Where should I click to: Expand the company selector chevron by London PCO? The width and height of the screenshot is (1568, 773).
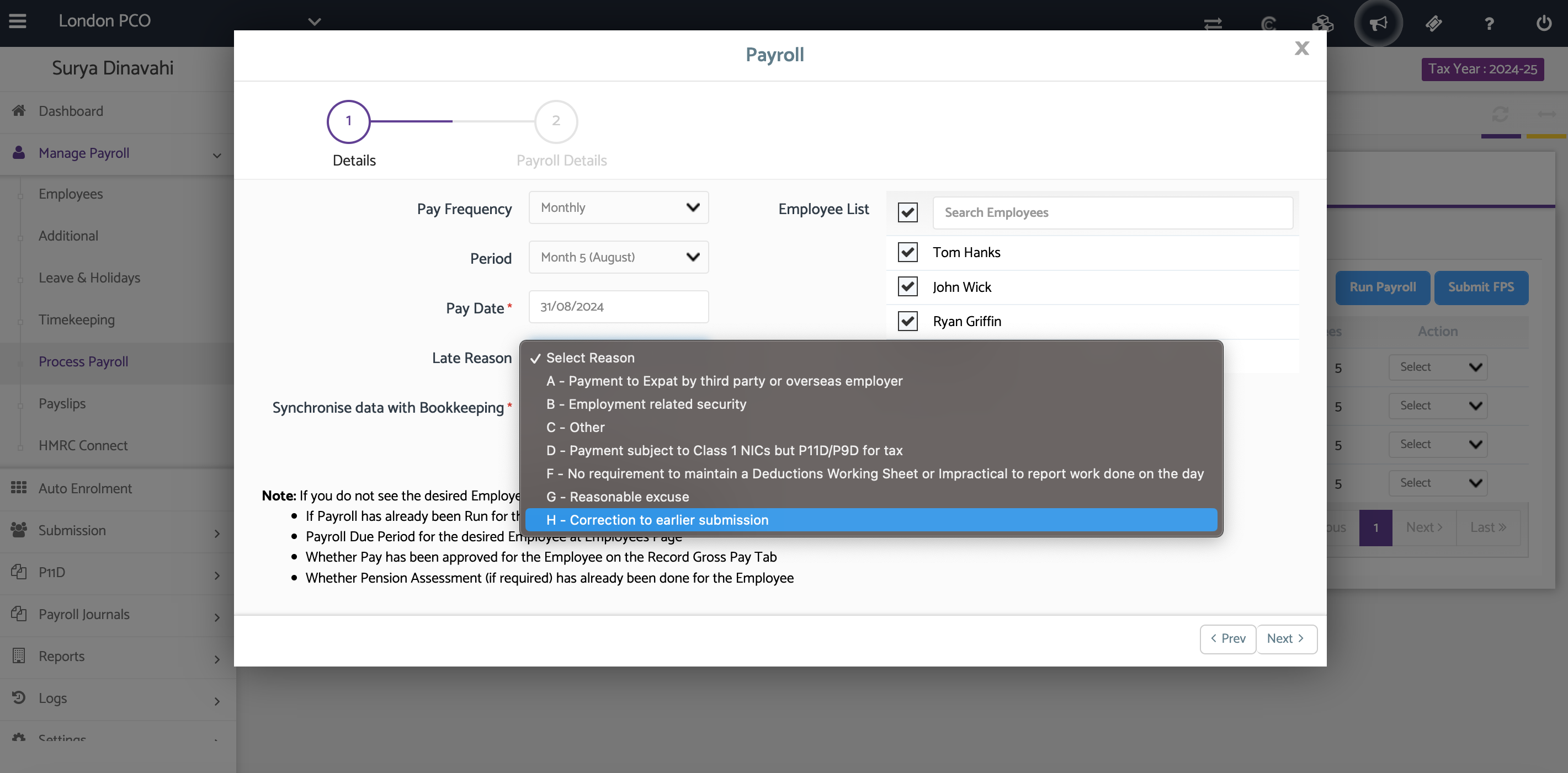point(314,22)
